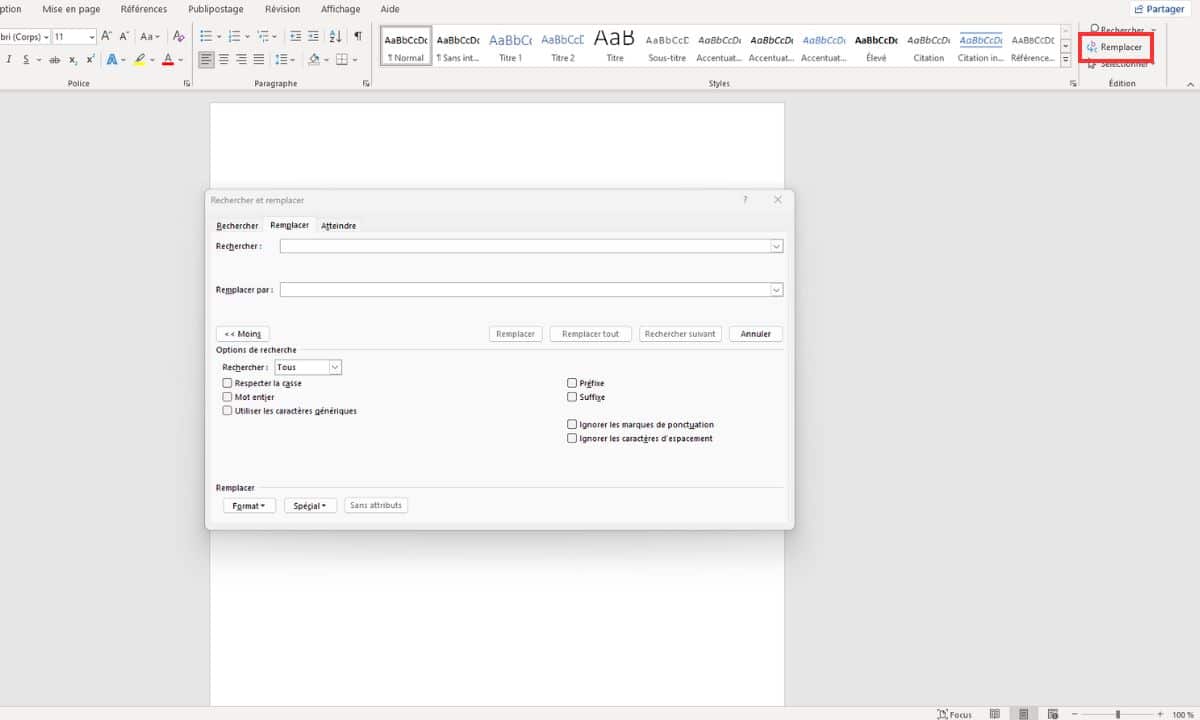Expand the Remplacer par history dropdown
The width and height of the screenshot is (1200, 720).
776,290
